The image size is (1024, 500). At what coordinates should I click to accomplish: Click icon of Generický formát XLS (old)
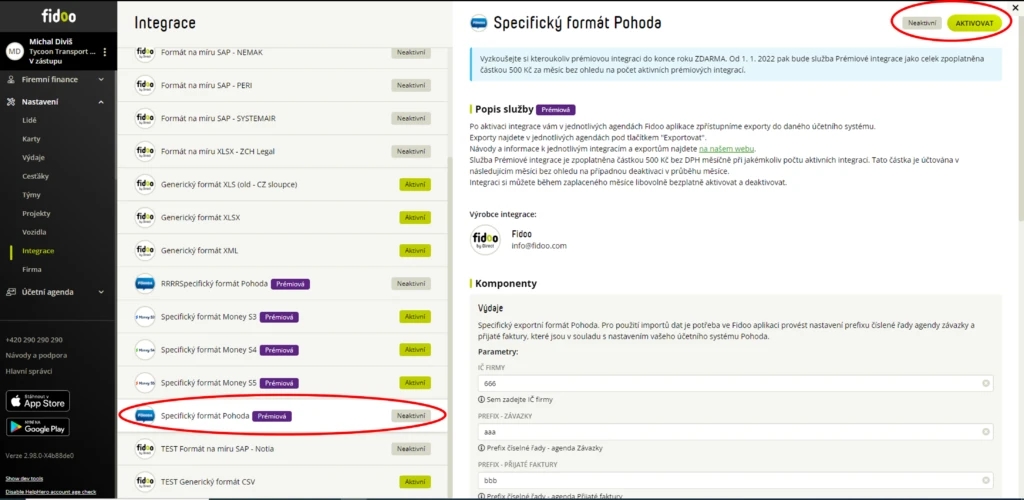pos(145,184)
